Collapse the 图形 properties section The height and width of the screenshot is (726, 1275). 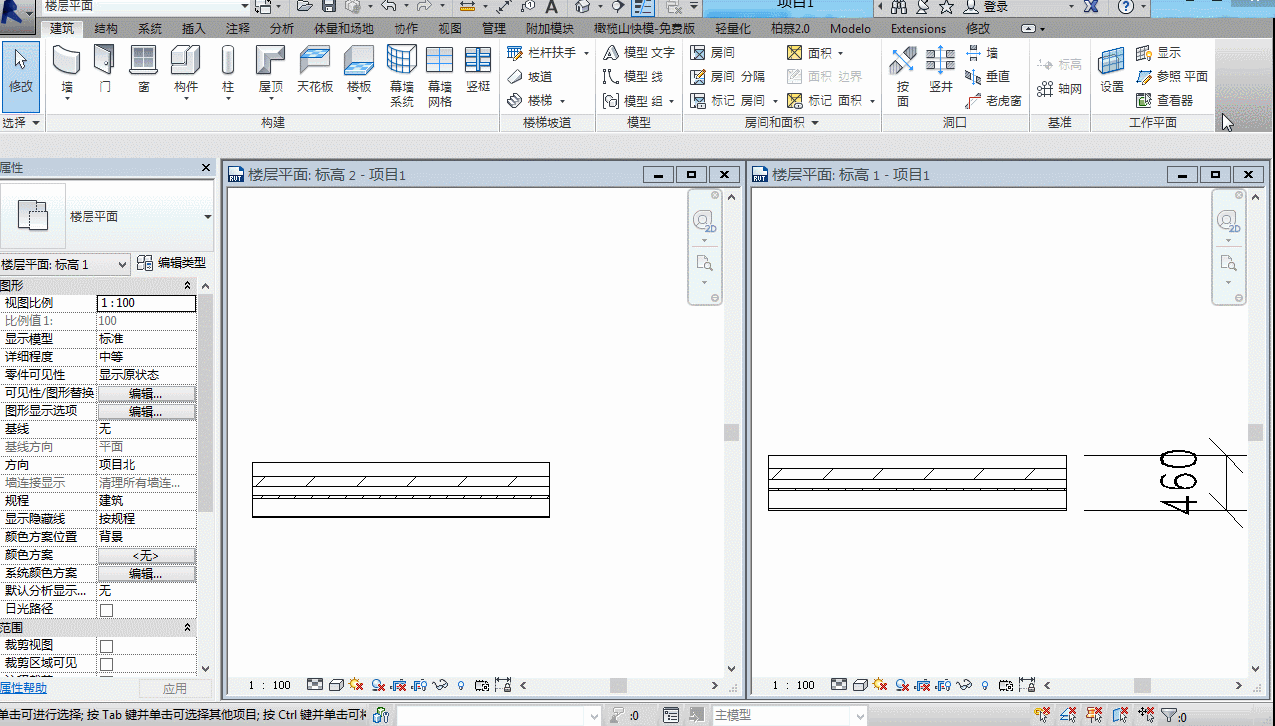189,286
